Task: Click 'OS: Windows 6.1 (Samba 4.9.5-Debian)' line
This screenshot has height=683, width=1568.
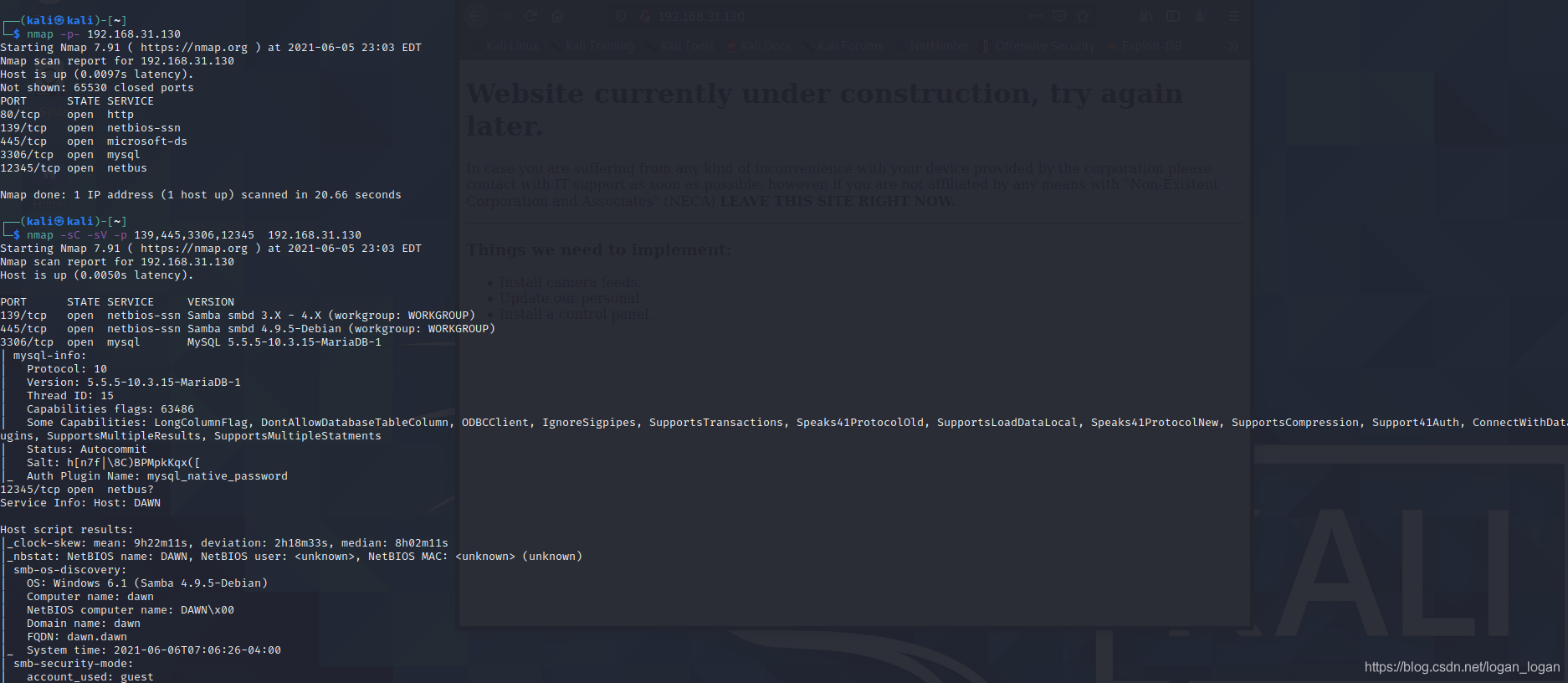Action: [x=147, y=583]
